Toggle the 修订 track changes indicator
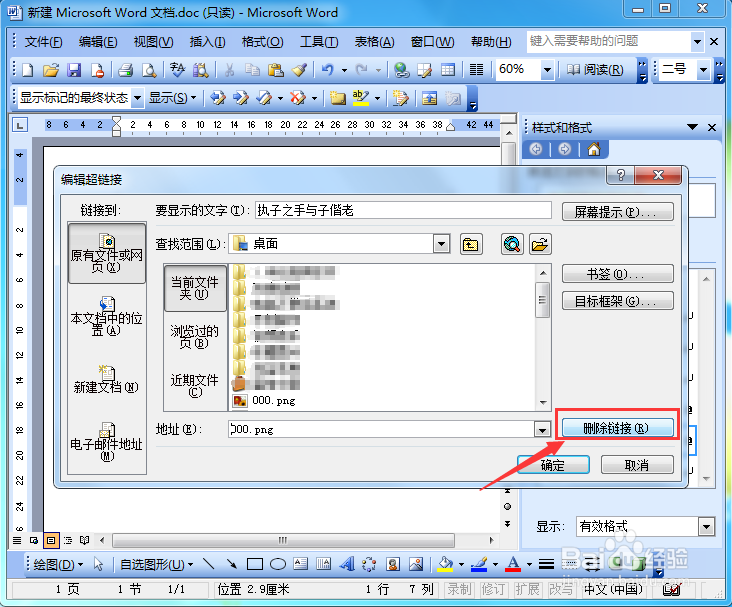This screenshot has height=607, width=732. (x=493, y=590)
